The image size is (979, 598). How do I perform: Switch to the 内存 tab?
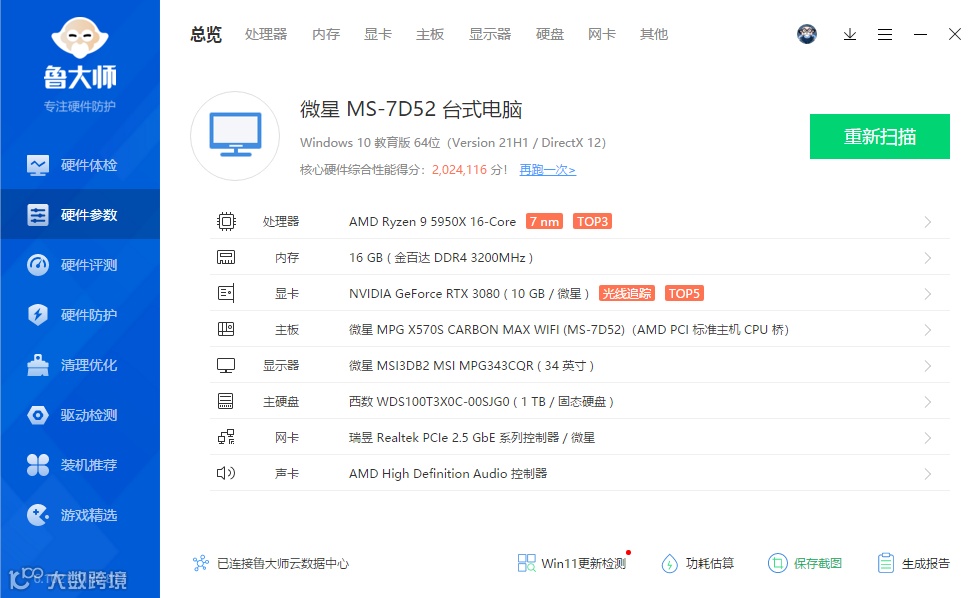pyautogui.click(x=326, y=34)
